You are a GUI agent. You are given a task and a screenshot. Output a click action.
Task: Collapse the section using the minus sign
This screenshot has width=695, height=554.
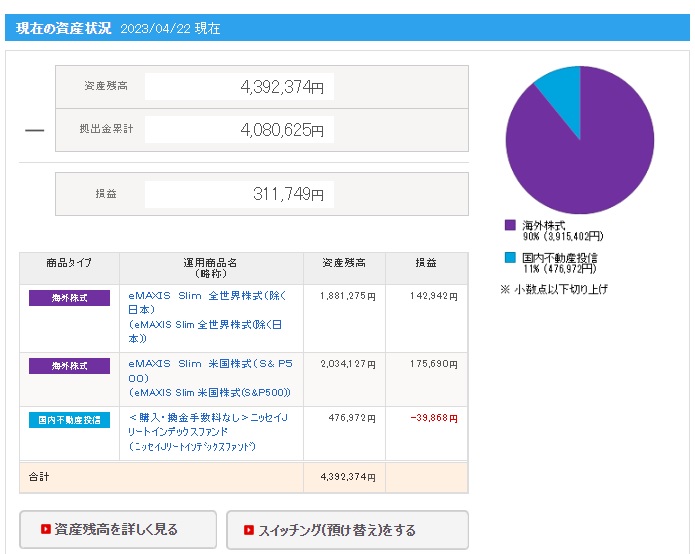34,130
